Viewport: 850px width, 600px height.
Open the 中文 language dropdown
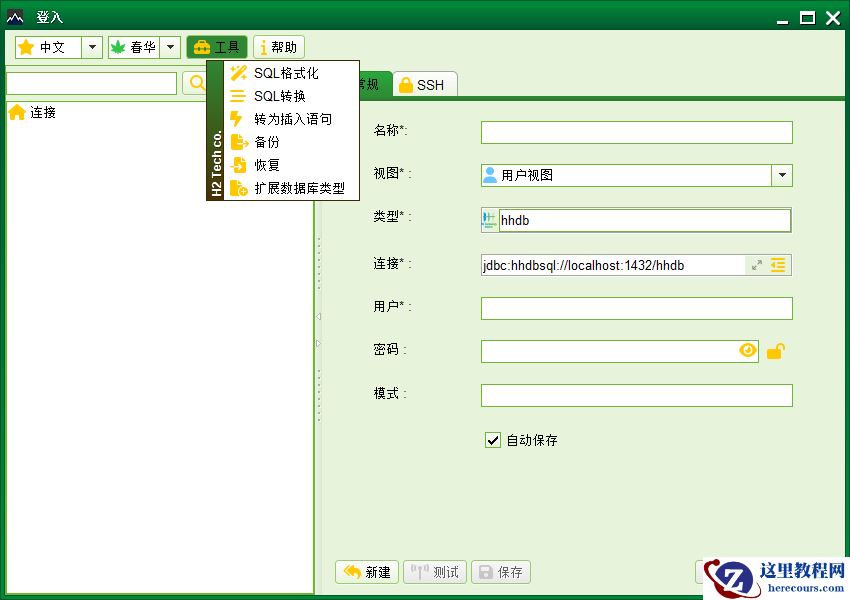click(x=91, y=46)
